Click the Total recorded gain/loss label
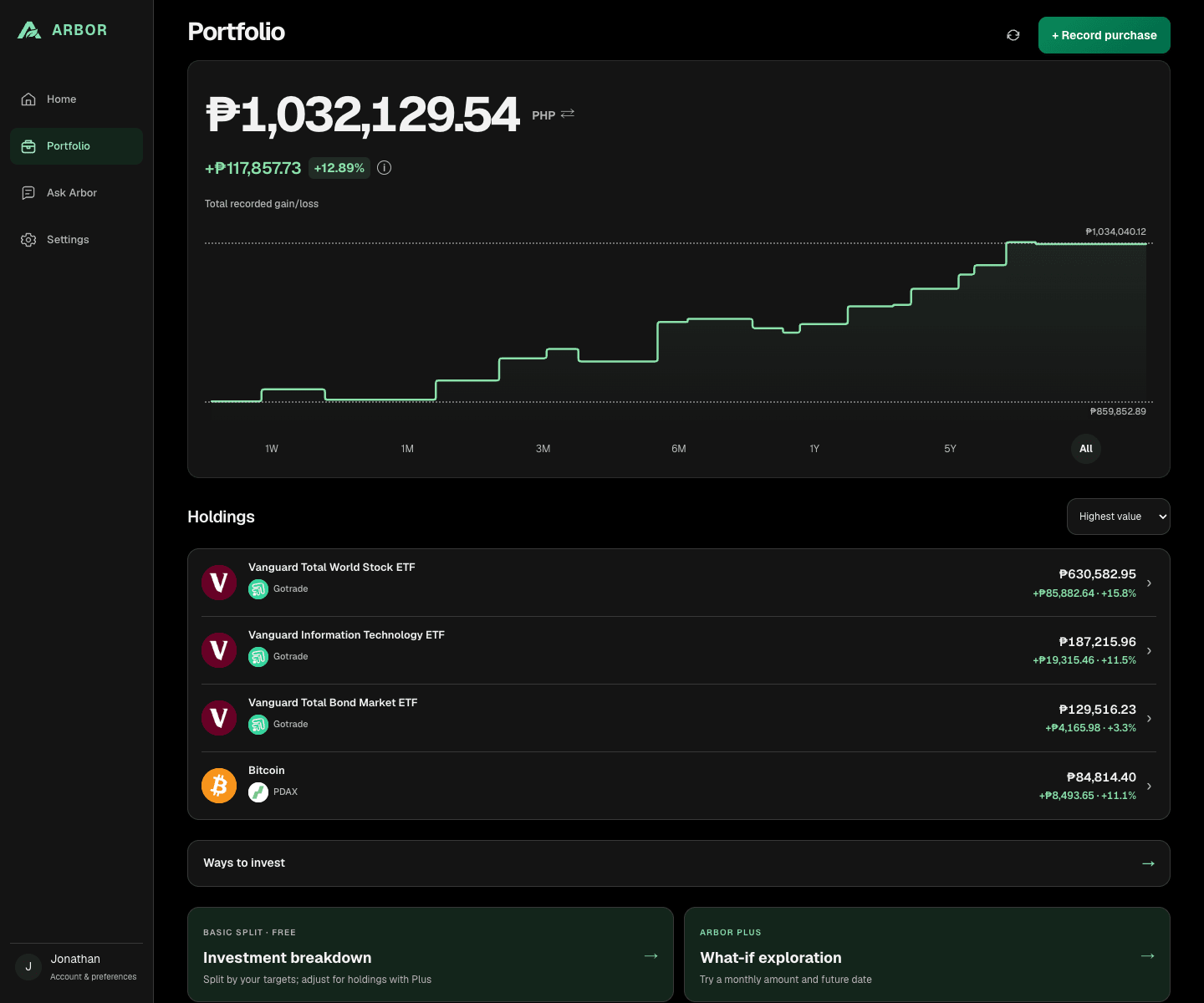The image size is (1204, 1003). [x=262, y=204]
